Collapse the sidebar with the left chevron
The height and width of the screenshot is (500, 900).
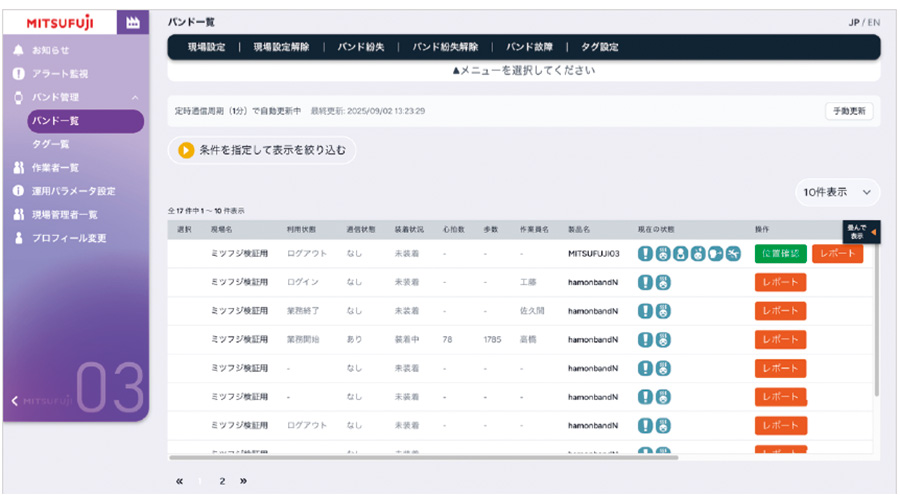14,401
